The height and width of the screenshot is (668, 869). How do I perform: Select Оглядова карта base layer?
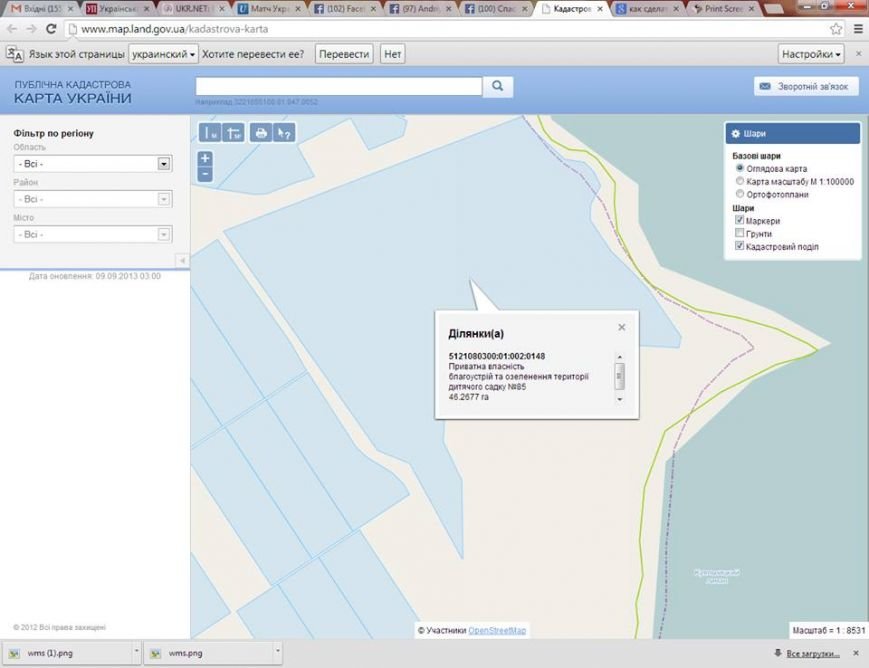[739, 169]
